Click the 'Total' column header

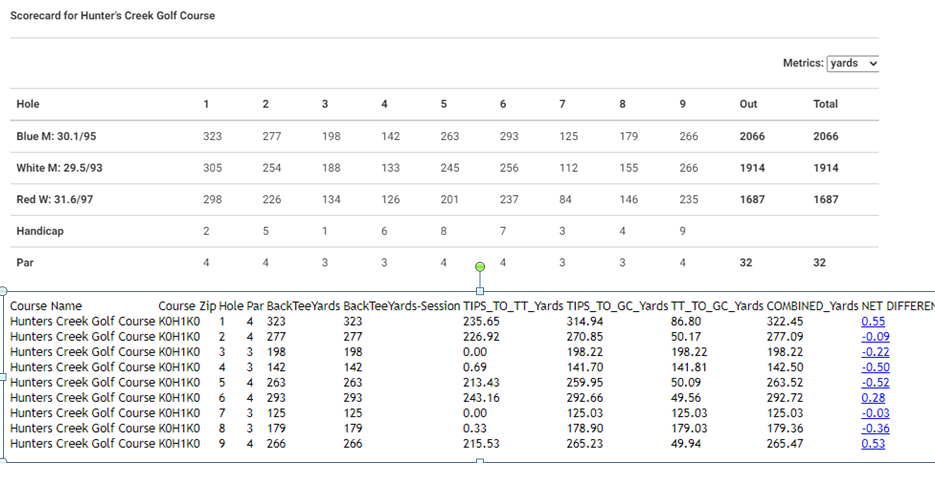[825, 104]
